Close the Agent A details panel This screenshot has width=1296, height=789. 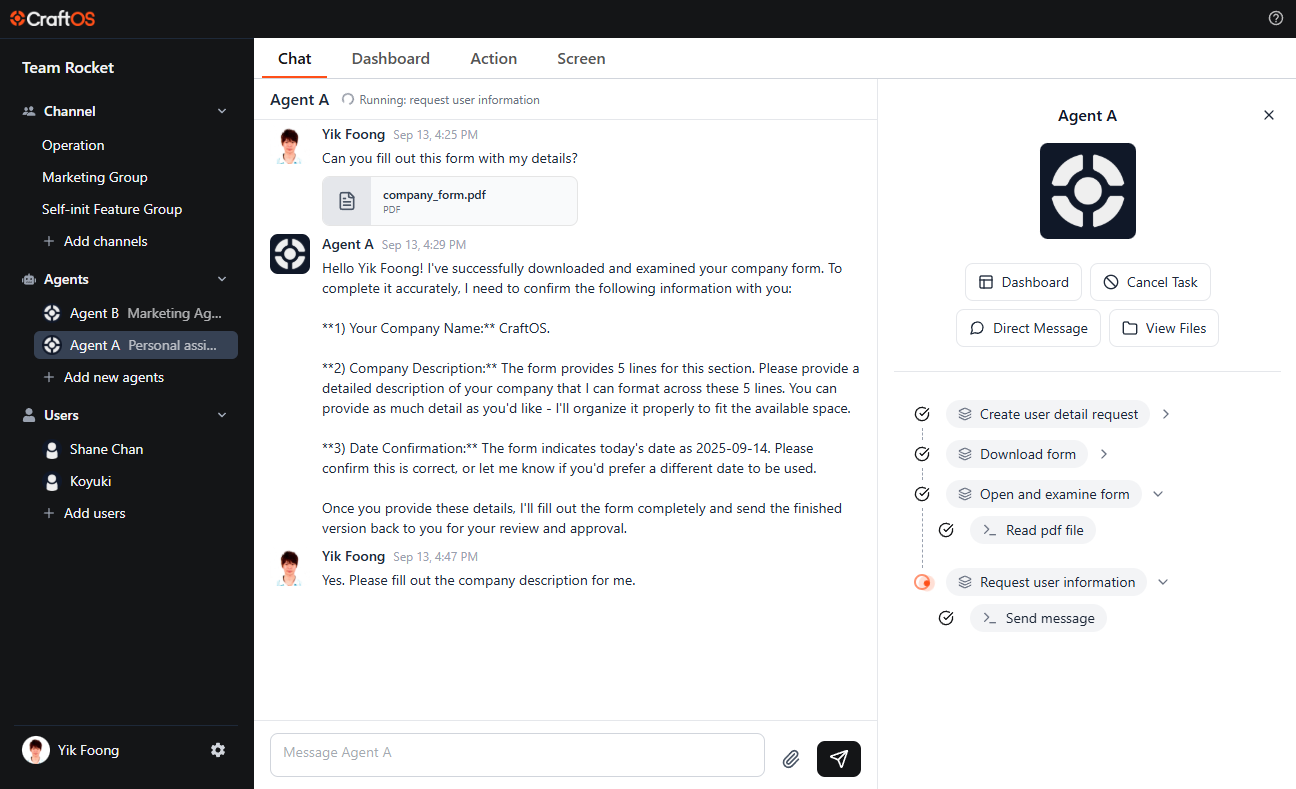[x=1268, y=115]
